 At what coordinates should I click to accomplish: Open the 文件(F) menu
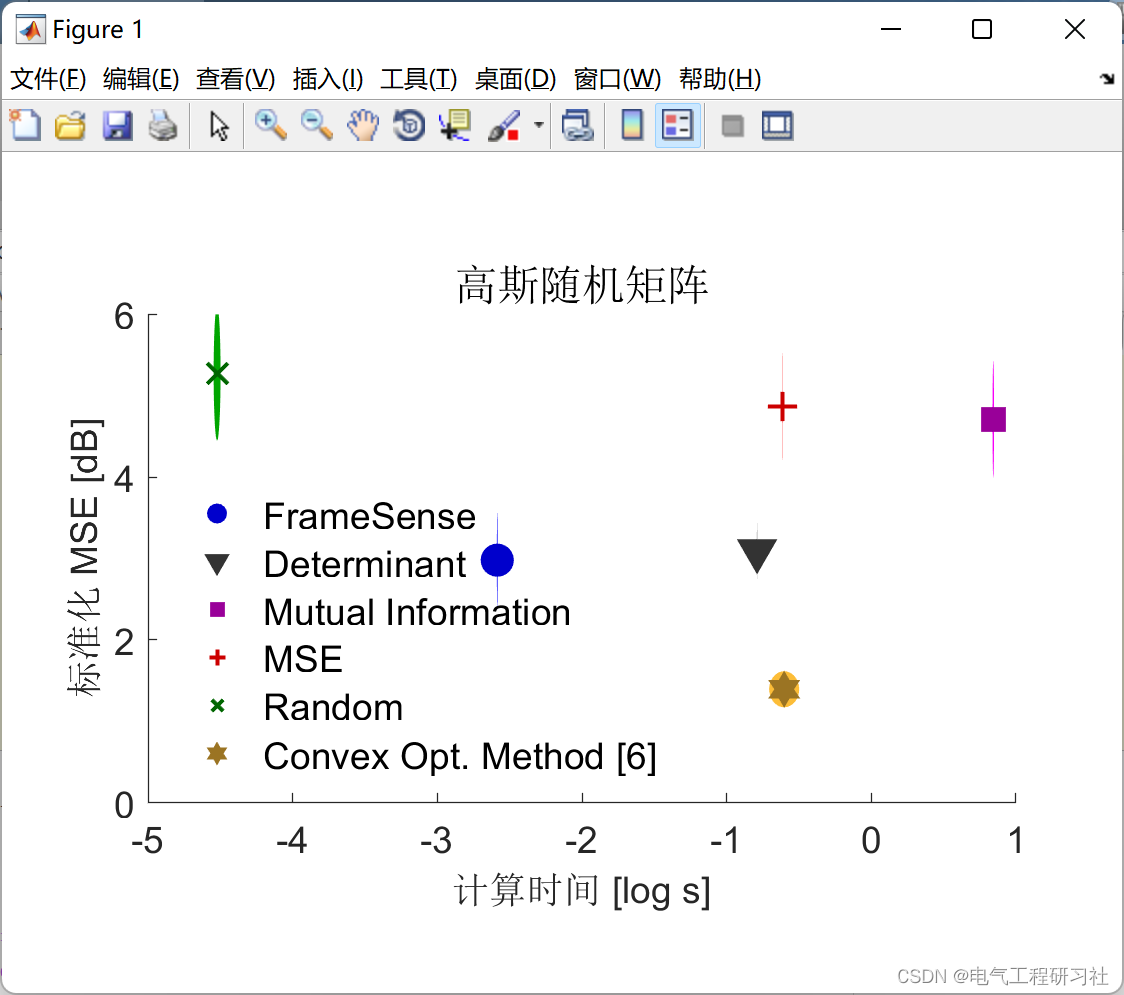48,79
